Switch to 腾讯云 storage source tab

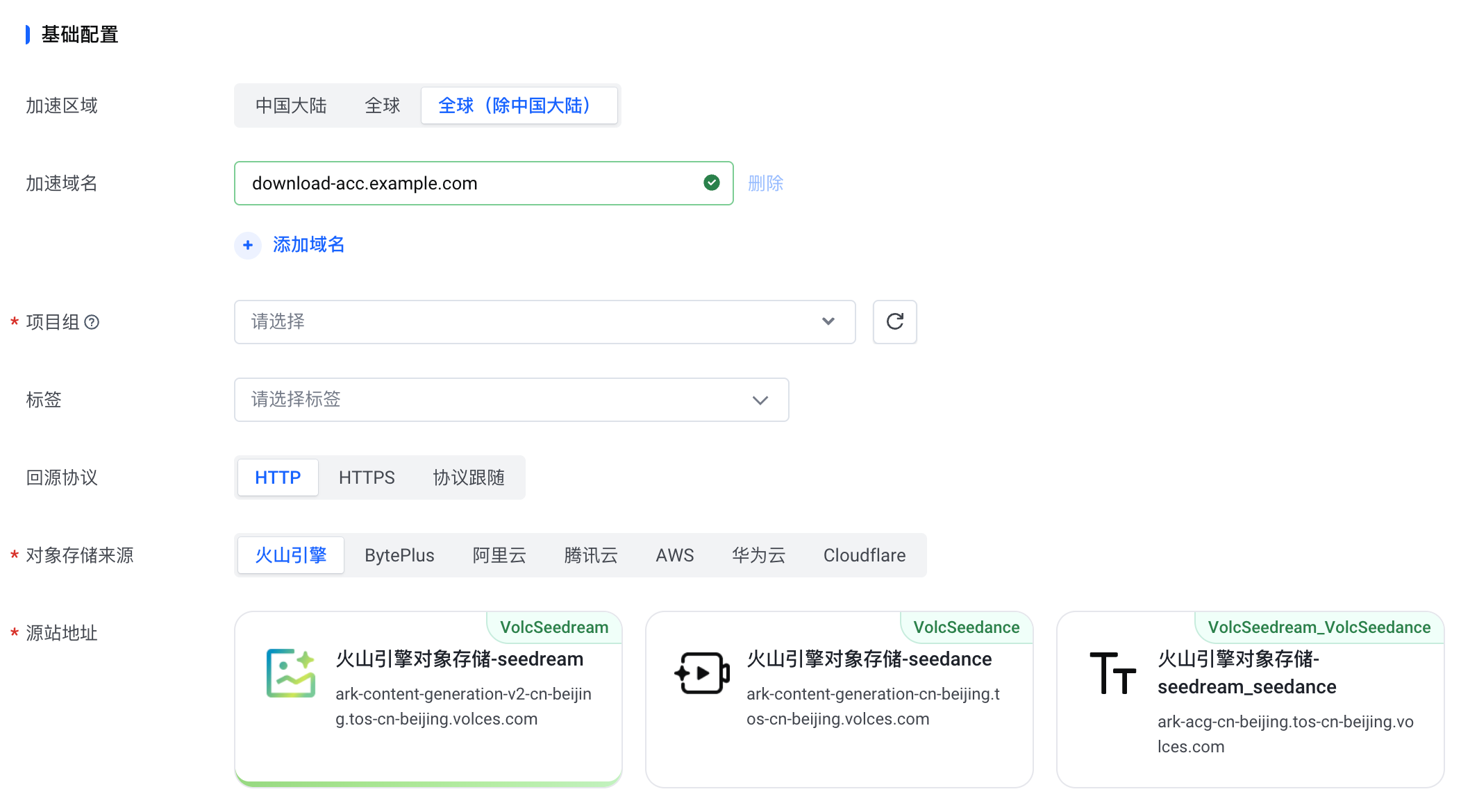point(591,555)
